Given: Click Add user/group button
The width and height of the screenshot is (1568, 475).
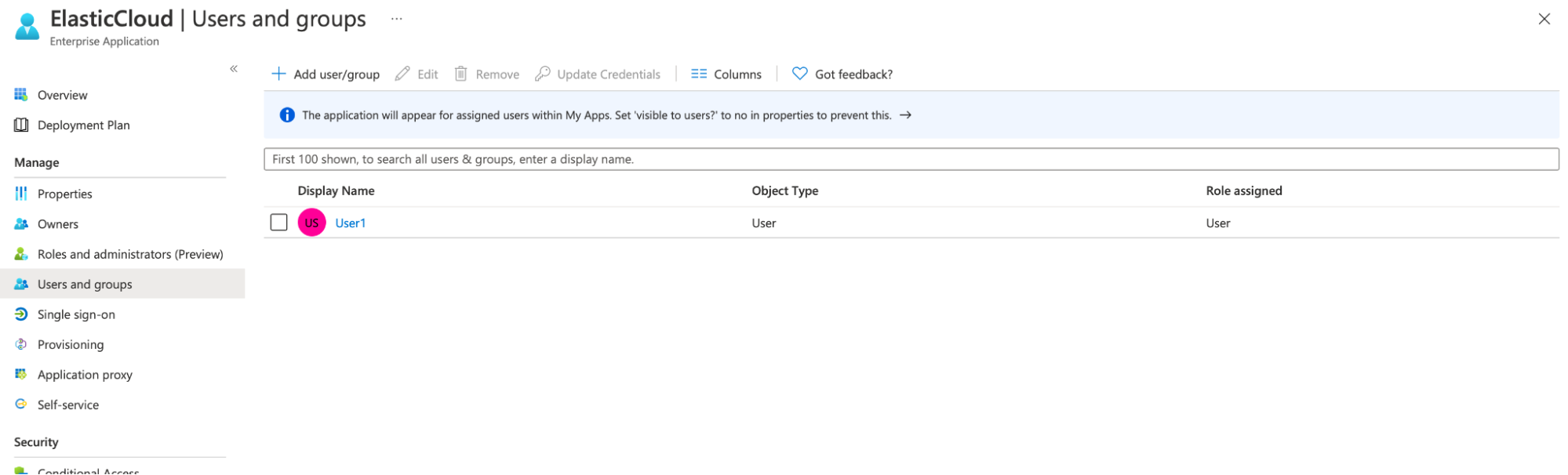Looking at the screenshot, I should [x=326, y=74].
